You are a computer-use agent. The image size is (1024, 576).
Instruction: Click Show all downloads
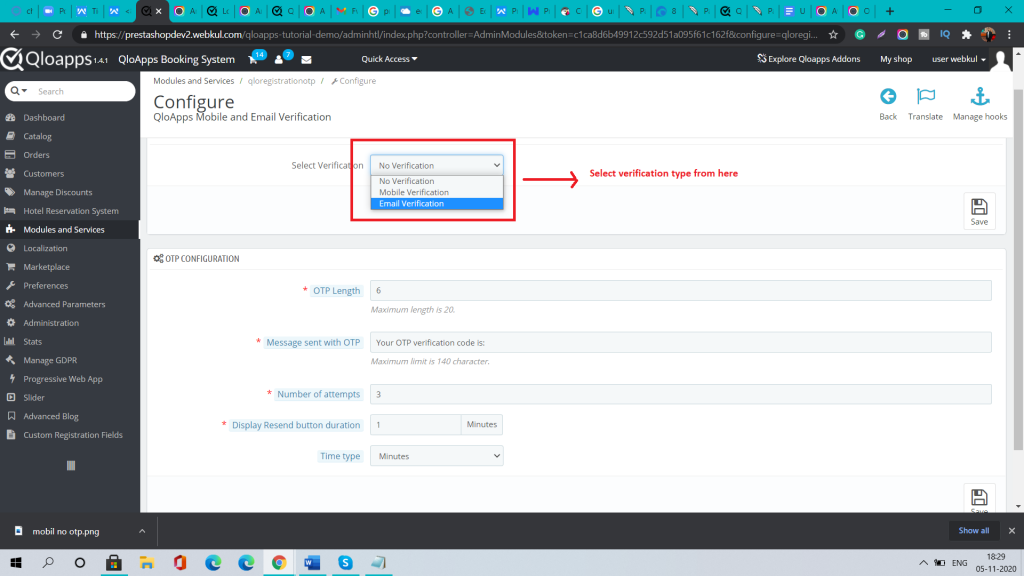point(973,531)
